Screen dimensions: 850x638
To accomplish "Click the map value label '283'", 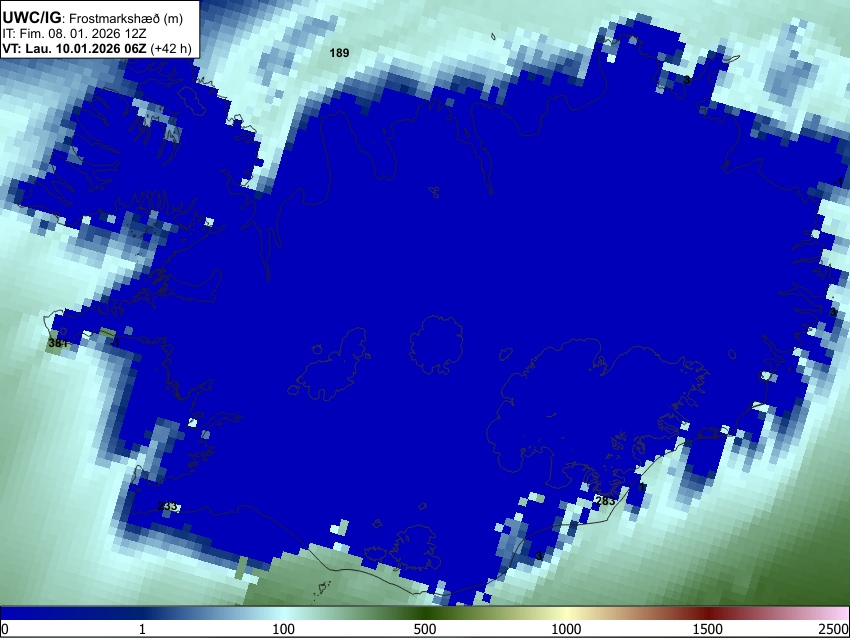I will pyautogui.click(x=605, y=500).
